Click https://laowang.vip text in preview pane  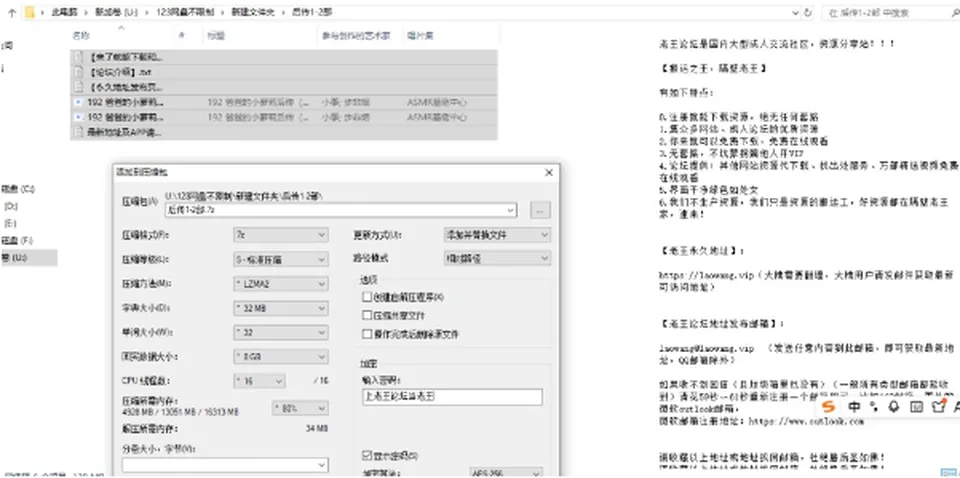707,275
